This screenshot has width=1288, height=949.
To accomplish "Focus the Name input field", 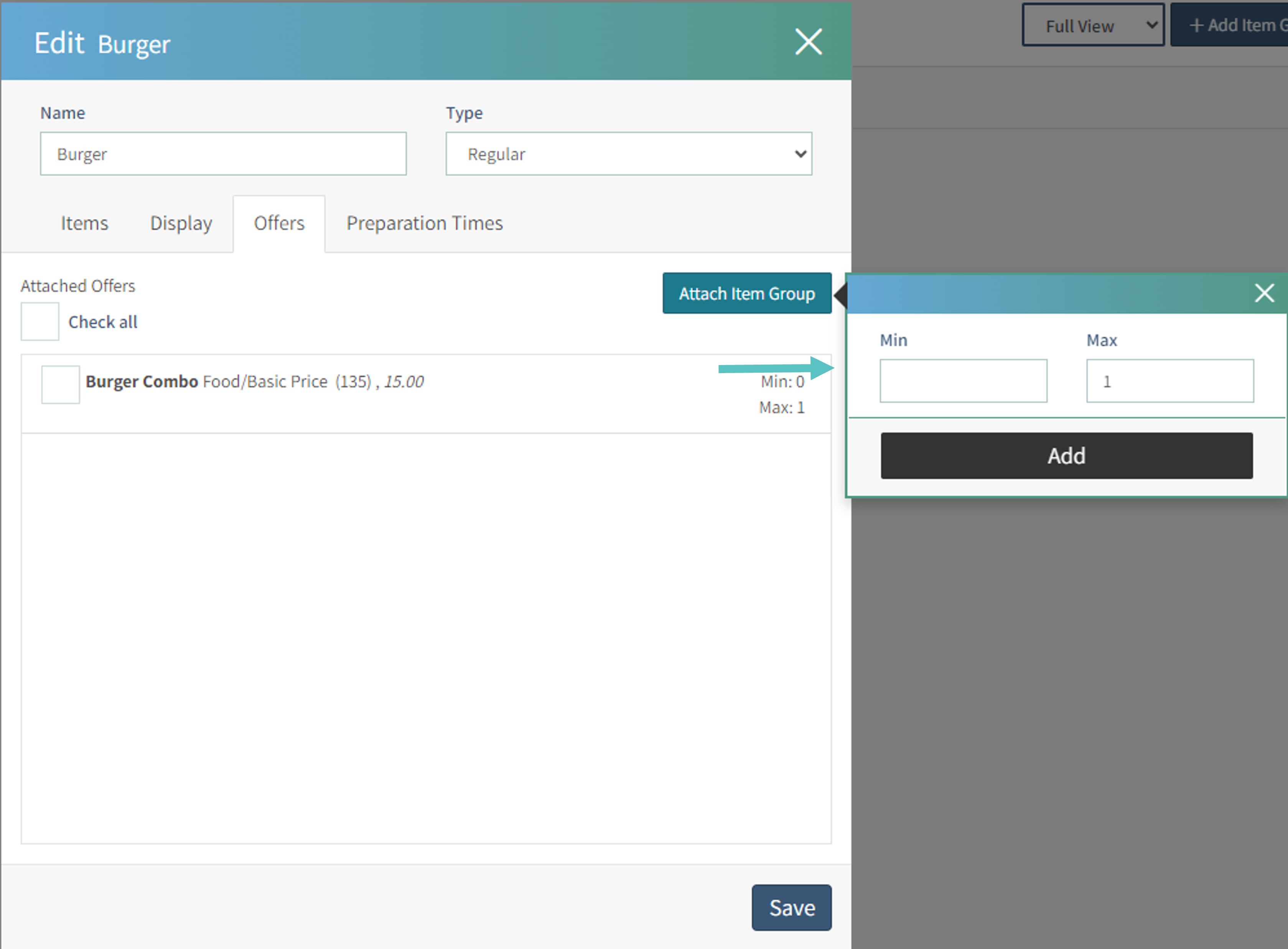I will point(223,154).
